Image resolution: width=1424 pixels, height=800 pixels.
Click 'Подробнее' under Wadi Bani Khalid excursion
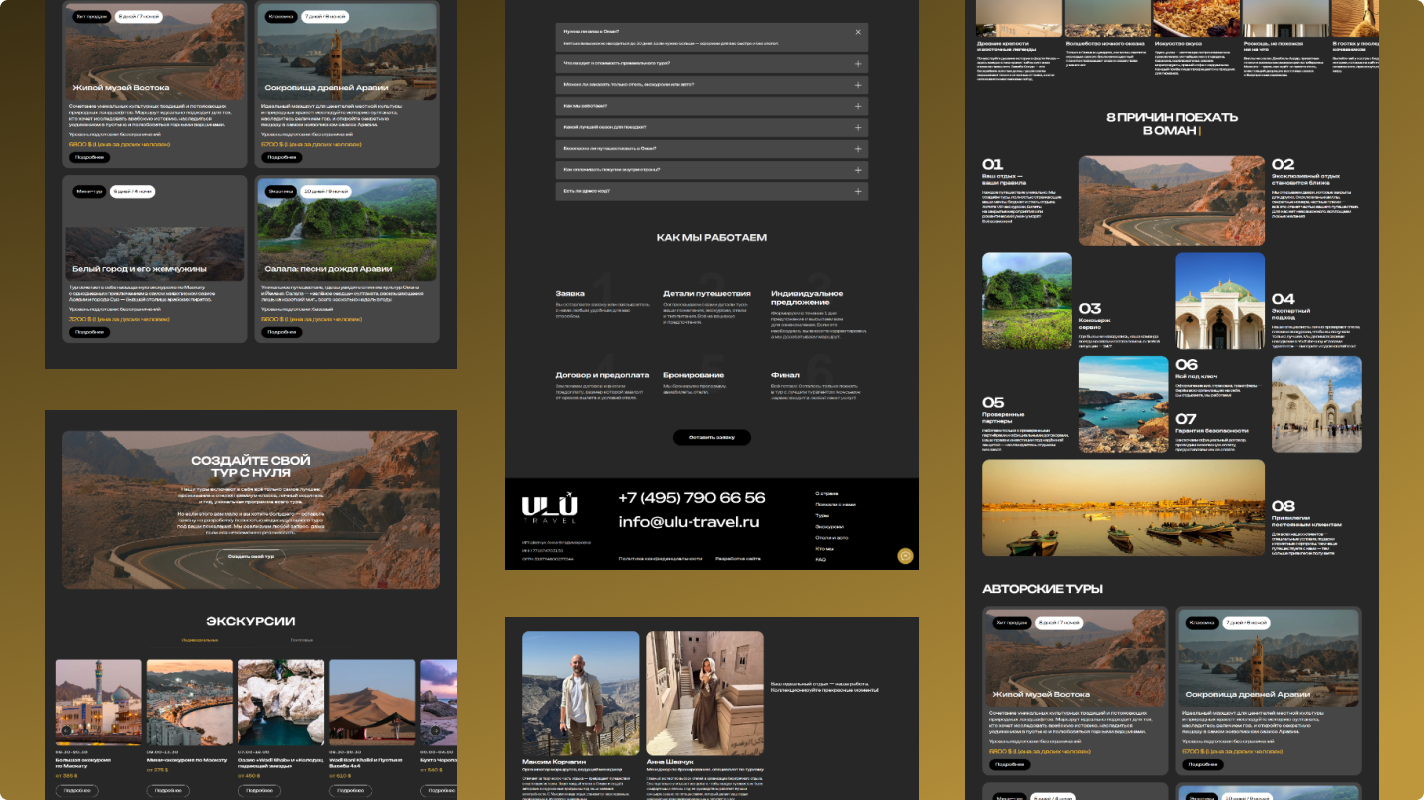coord(350,790)
